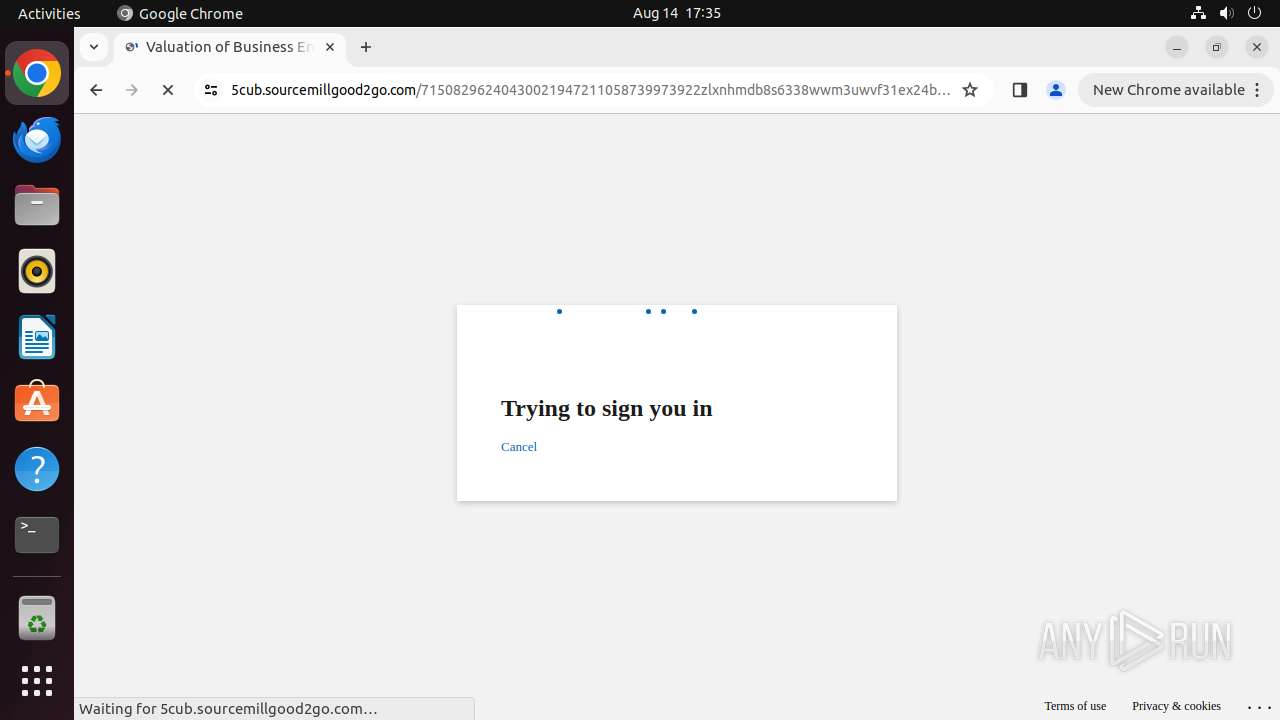Stop loading this page

pyautogui.click(x=168, y=90)
